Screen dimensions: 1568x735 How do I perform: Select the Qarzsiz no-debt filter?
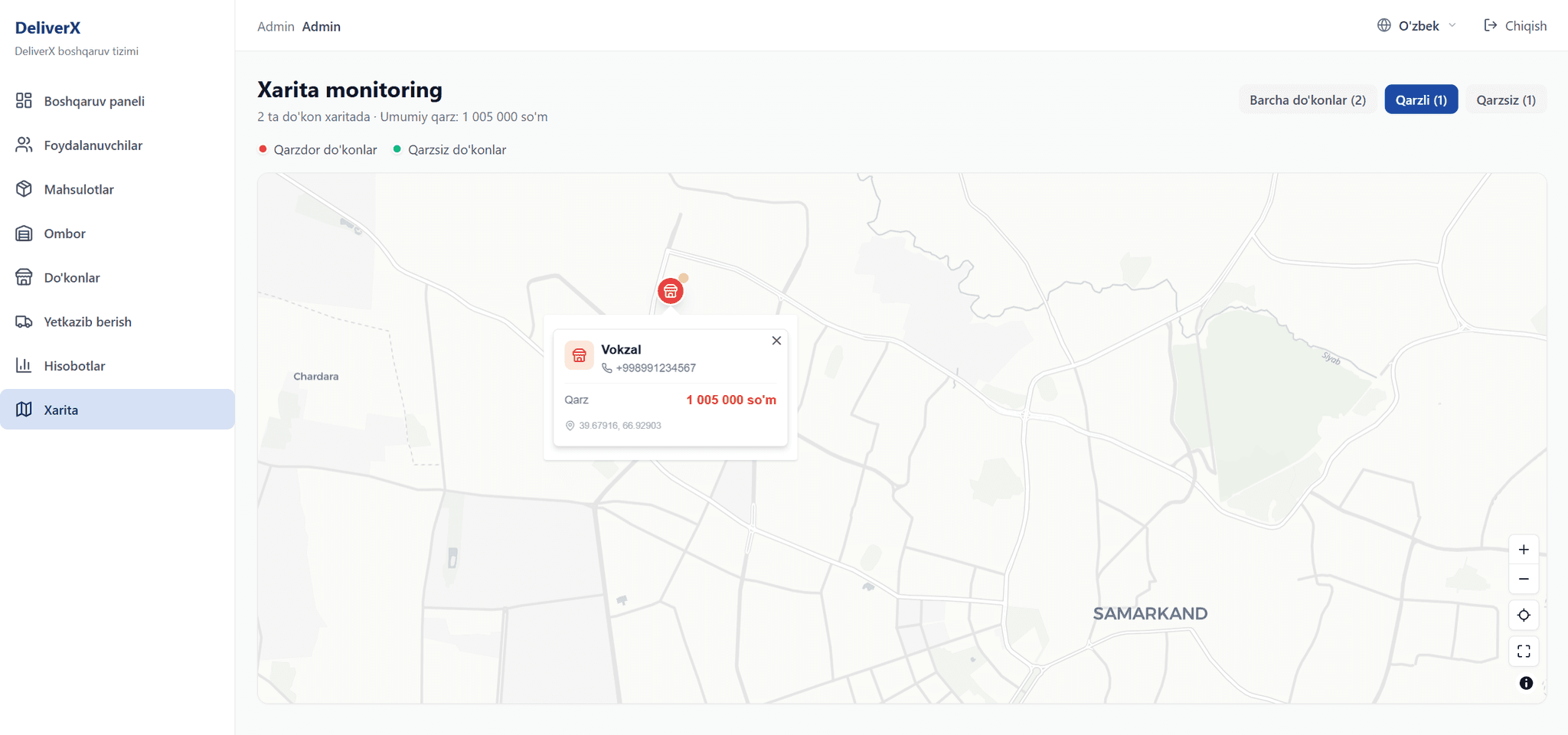click(1505, 100)
